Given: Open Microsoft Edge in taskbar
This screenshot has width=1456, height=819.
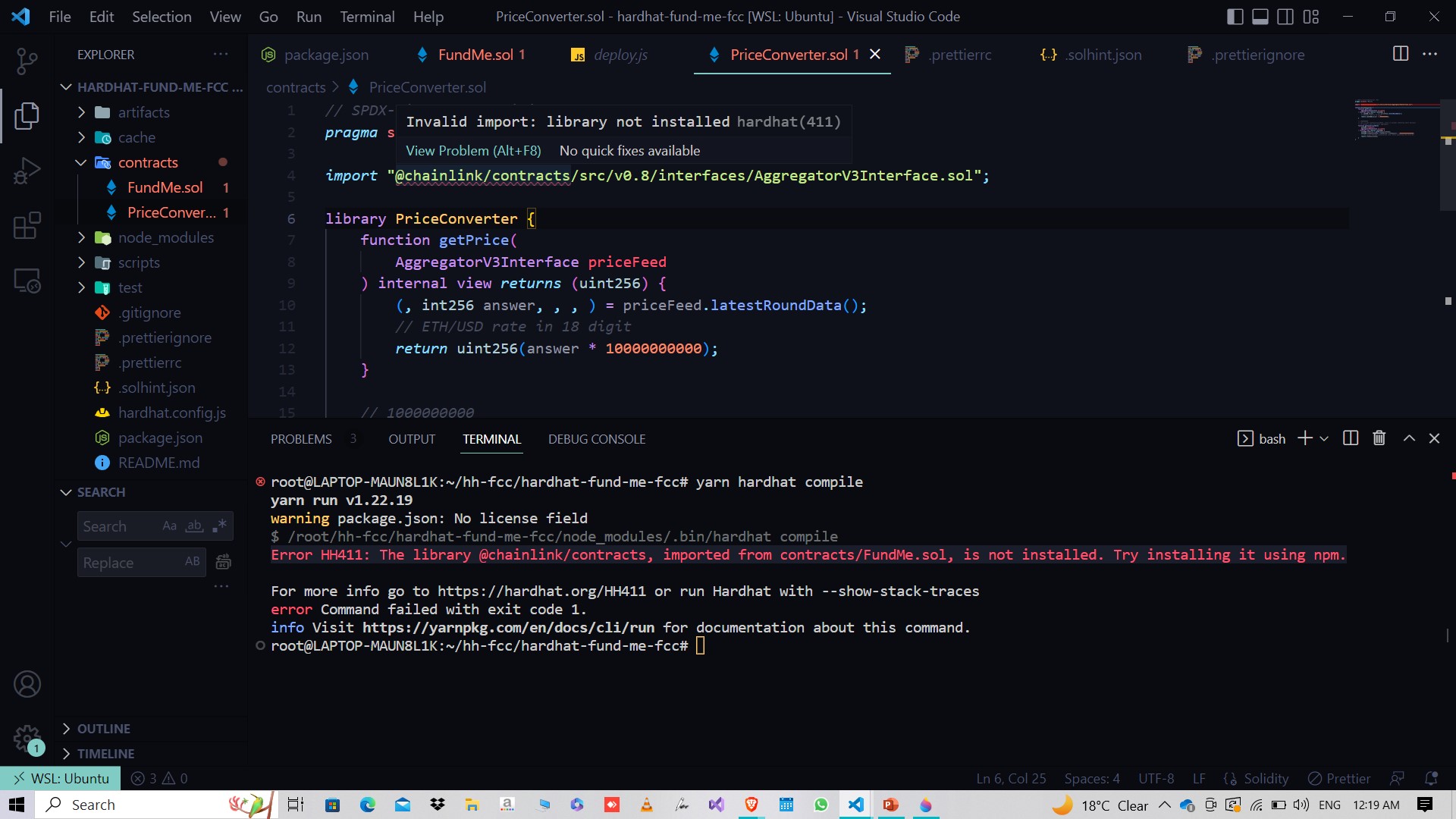Looking at the screenshot, I should 368,805.
